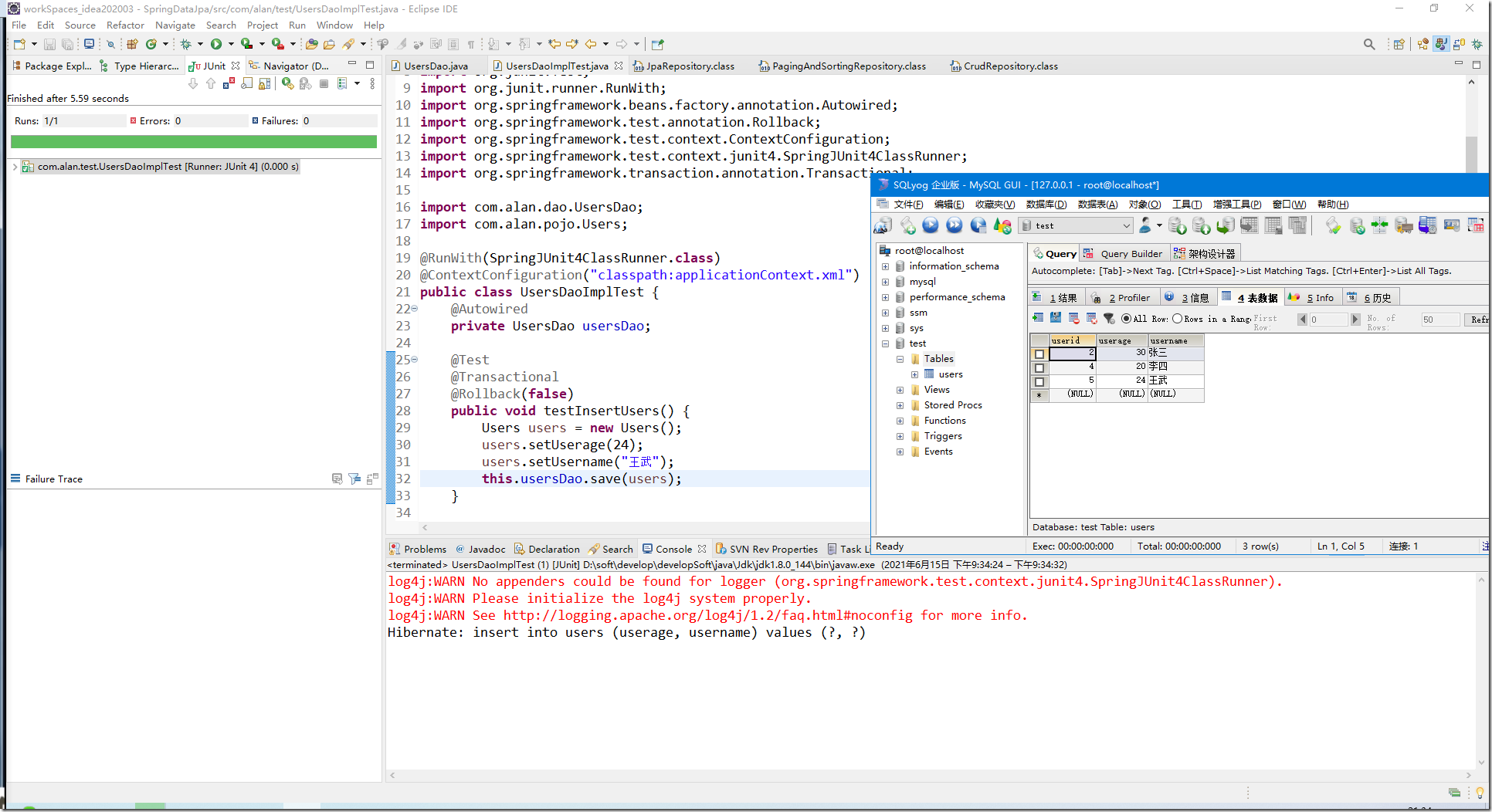
Task: Select the All Rows radio button
Action: point(1126,319)
